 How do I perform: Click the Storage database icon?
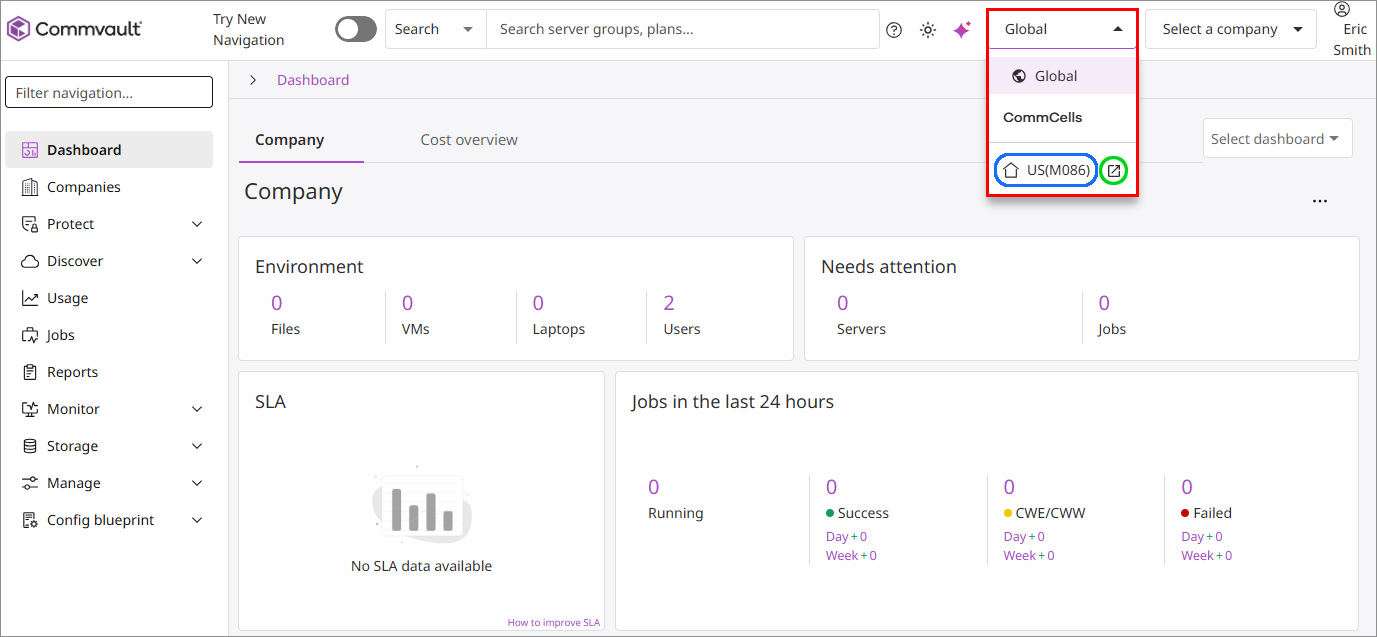pos(30,446)
